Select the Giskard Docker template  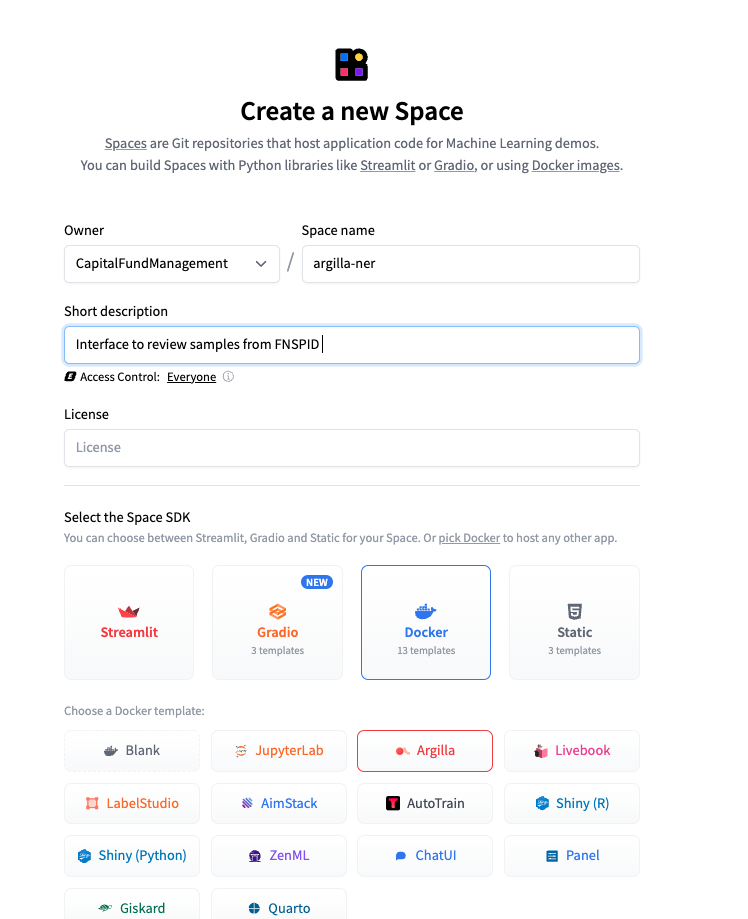click(131, 907)
